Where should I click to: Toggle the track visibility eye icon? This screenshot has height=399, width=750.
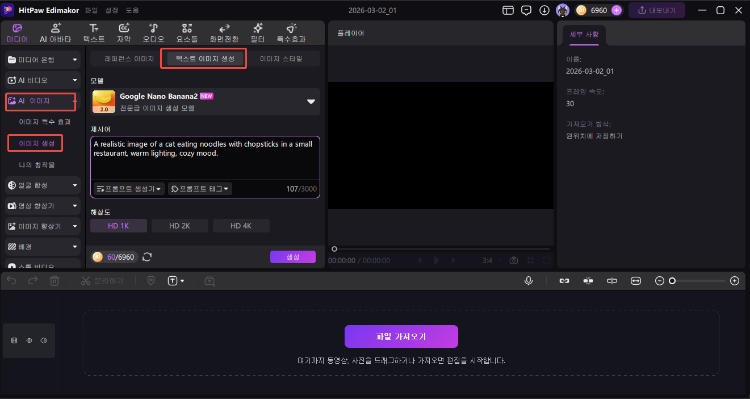pyautogui.click(x=29, y=341)
